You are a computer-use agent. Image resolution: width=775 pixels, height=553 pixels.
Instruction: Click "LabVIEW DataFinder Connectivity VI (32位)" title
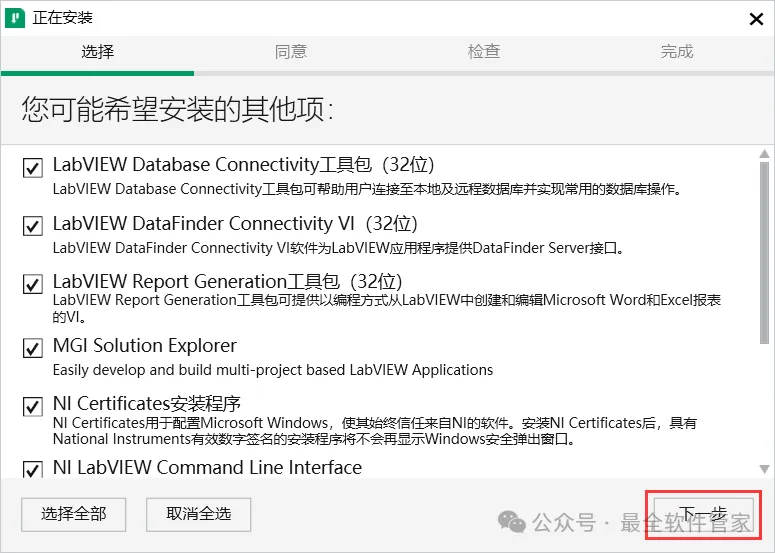coord(235,223)
